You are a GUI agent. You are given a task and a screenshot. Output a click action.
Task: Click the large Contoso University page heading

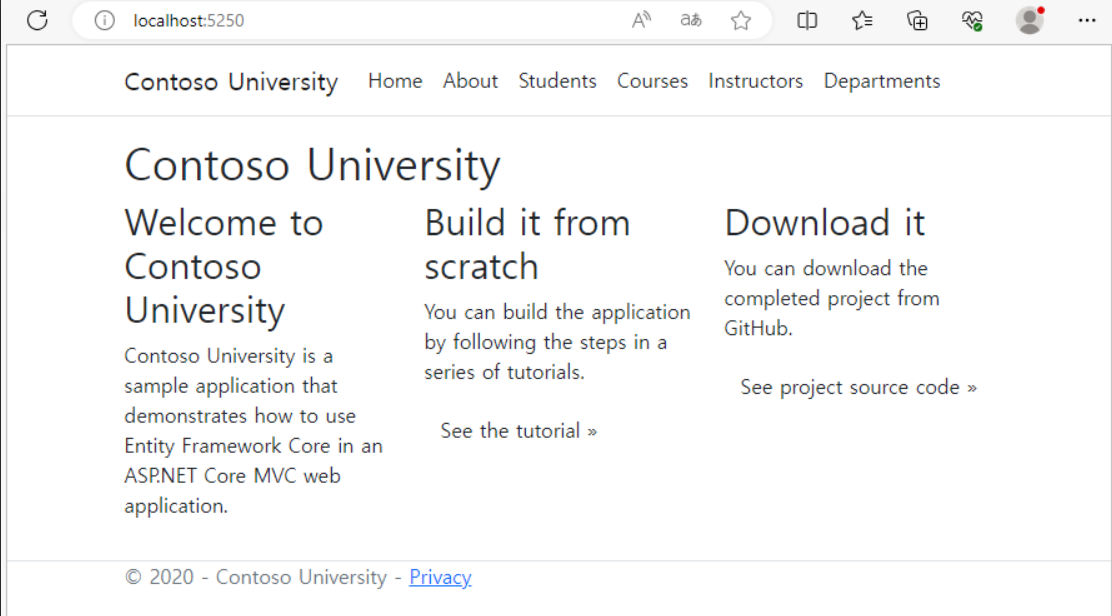click(x=312, y=165)
